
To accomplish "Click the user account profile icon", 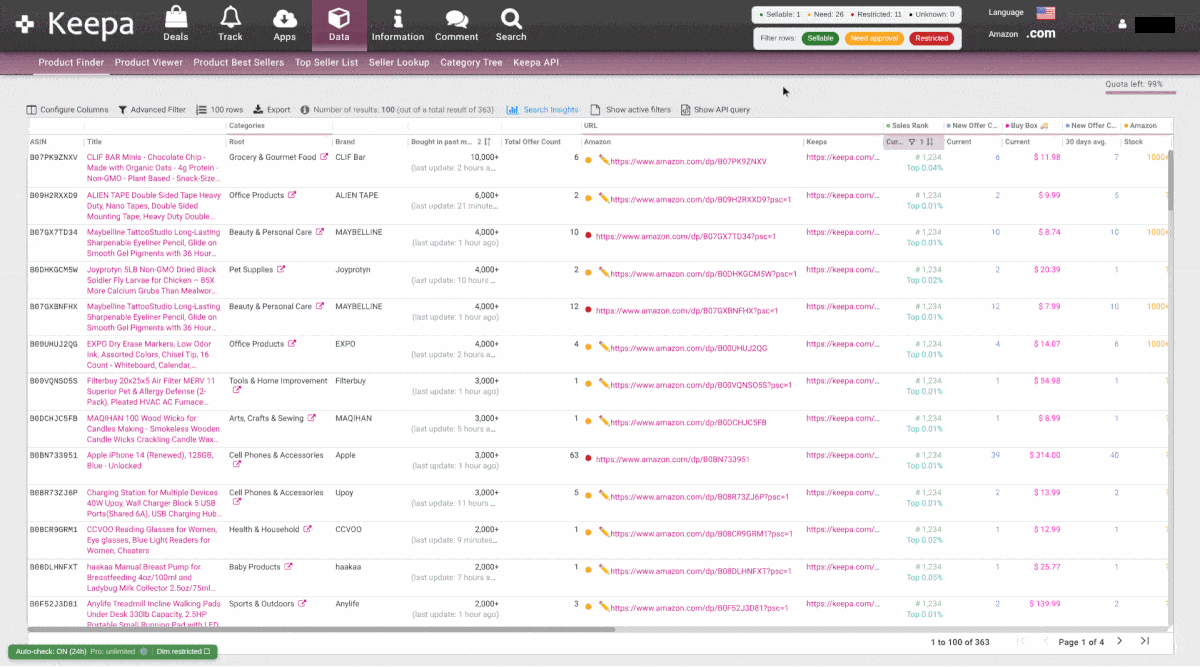I will (1123, 24).
